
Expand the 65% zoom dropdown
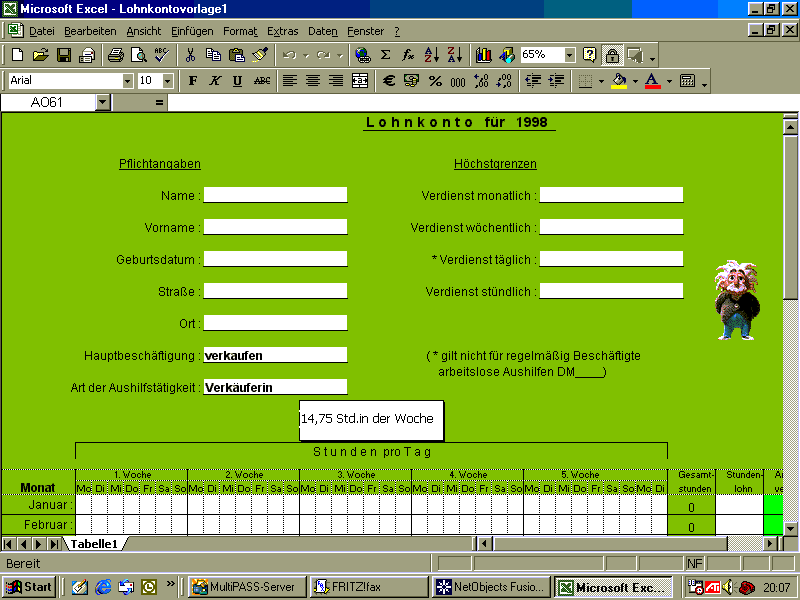pyautogui.click(x=569, y=55)
